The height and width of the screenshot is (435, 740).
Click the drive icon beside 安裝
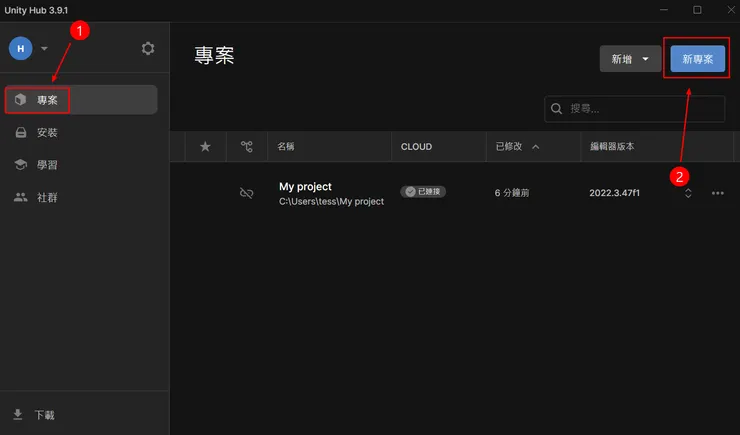[x=21, y=133]
